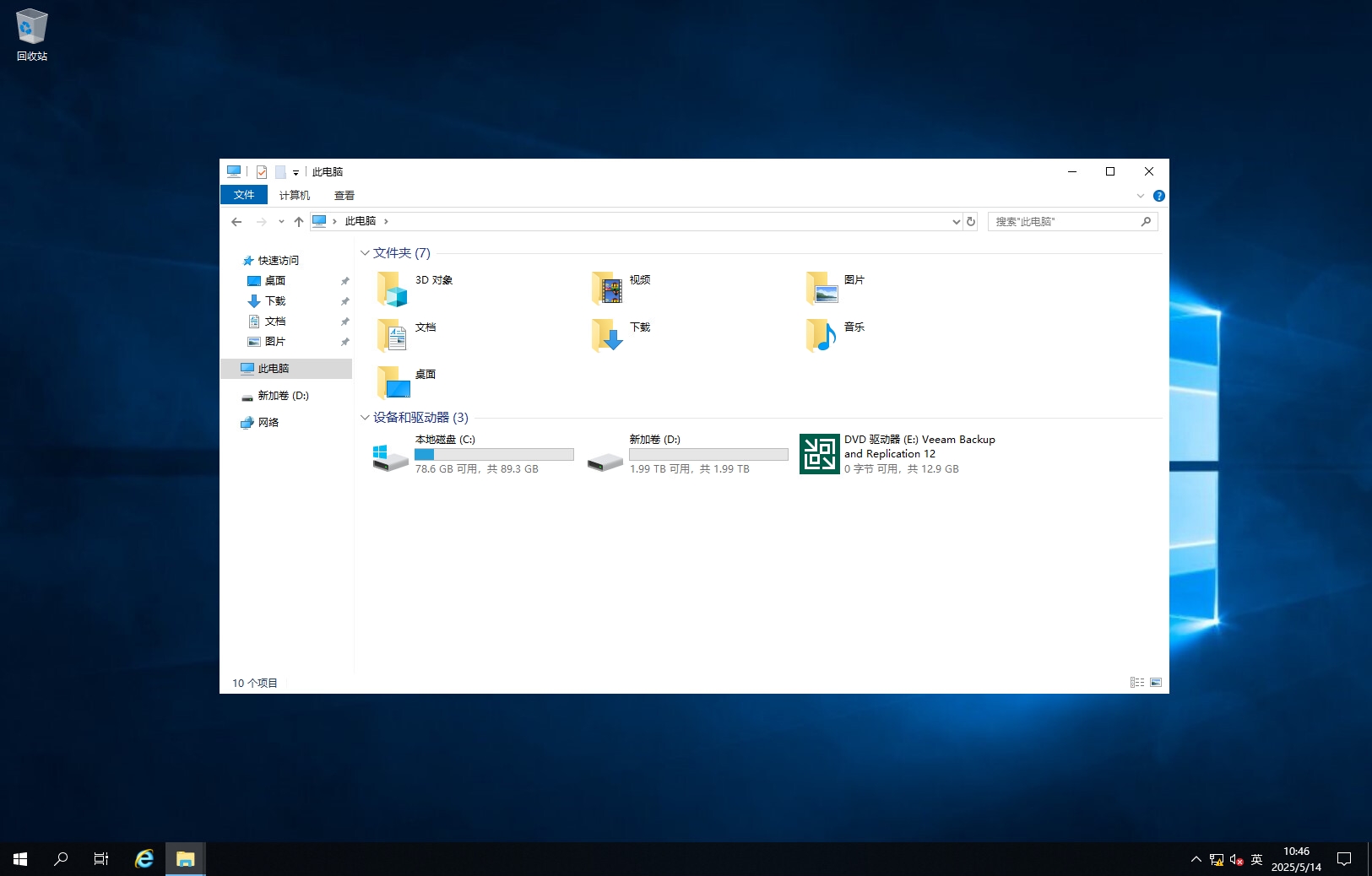This screenshot has width=1372, height=876.
Task: Unpin 桌面 from quick access
Action: [x=344, y=281]
